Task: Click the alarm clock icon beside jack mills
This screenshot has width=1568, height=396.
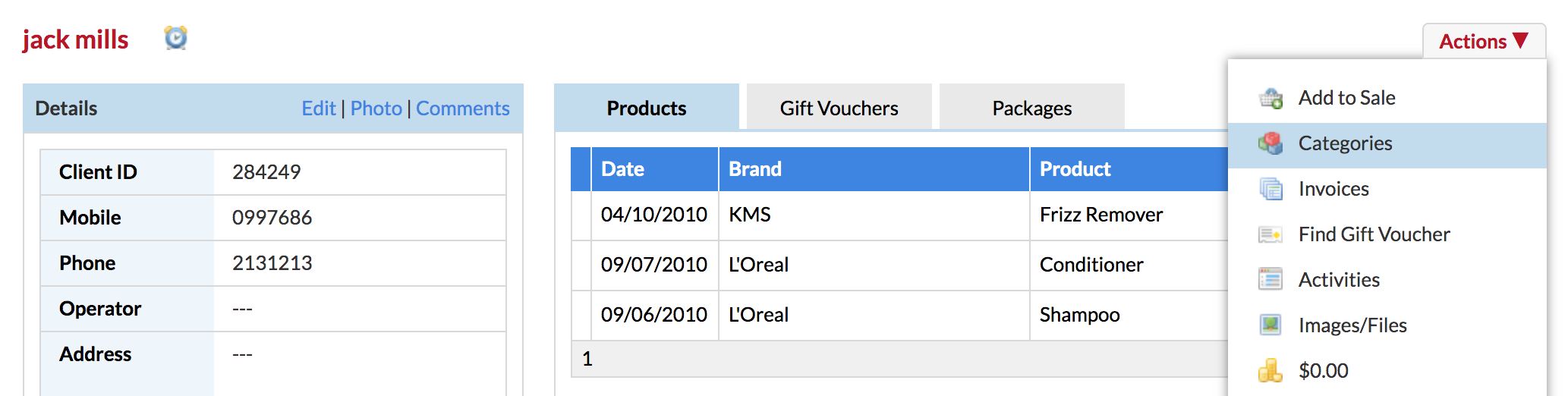Action: 176,38
